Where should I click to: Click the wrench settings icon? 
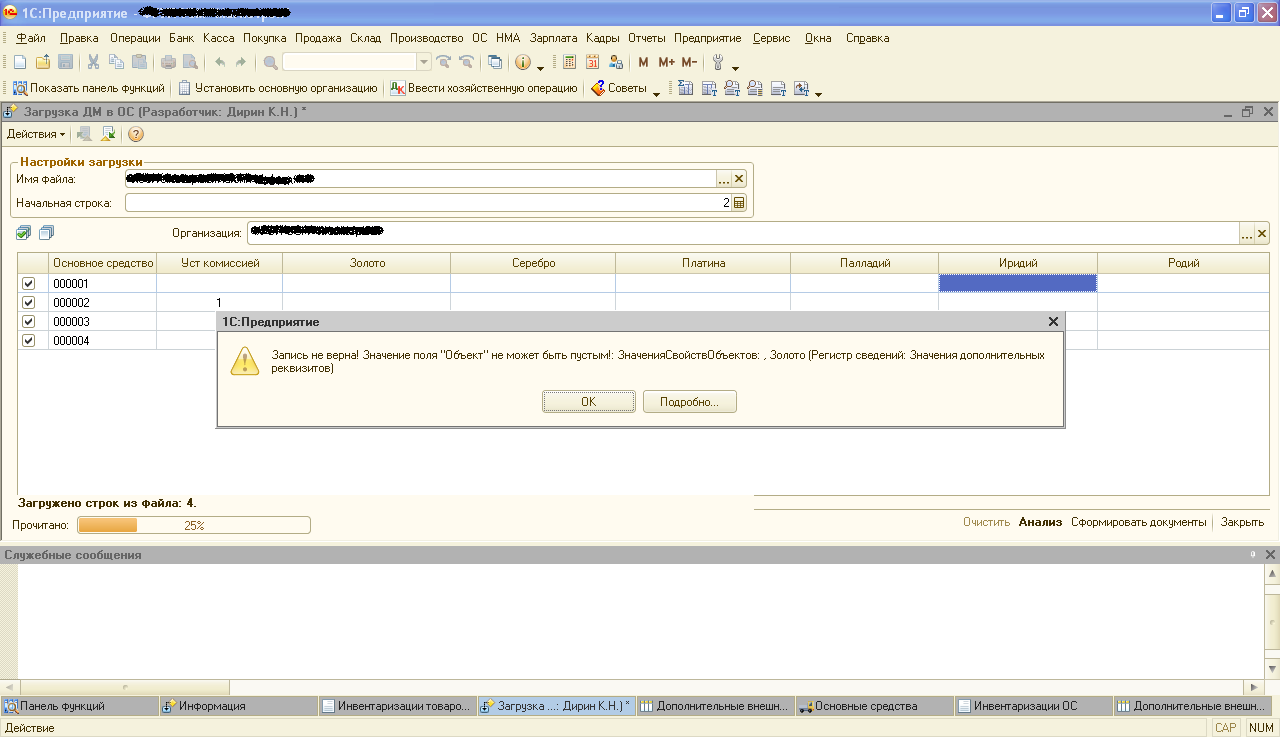718,62
